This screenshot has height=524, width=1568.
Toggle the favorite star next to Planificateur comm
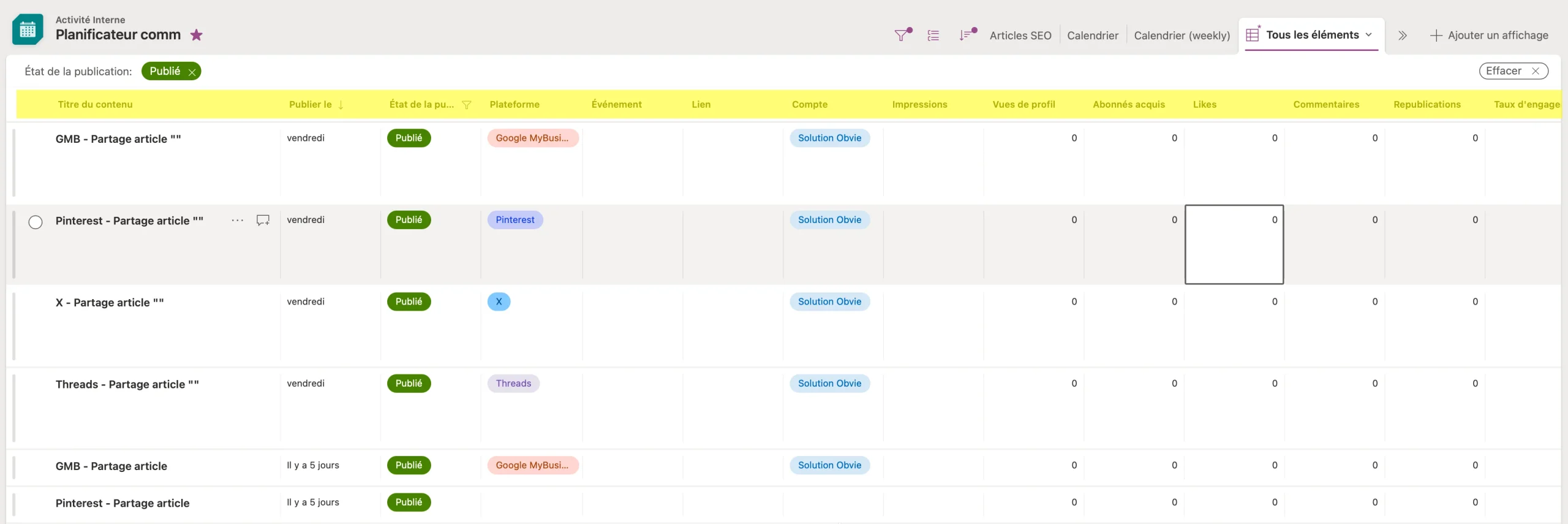(x=196, y=35)
